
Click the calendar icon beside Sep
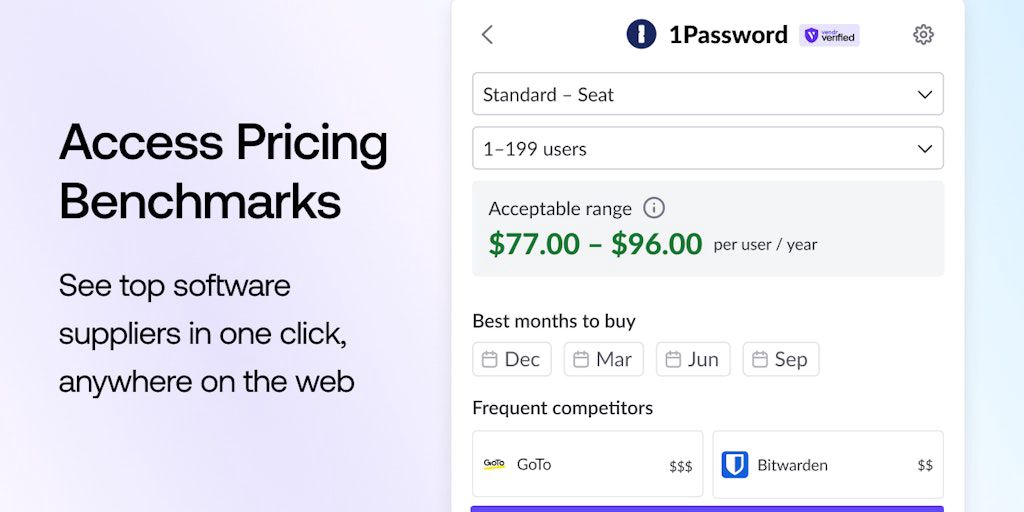point(760,359)
